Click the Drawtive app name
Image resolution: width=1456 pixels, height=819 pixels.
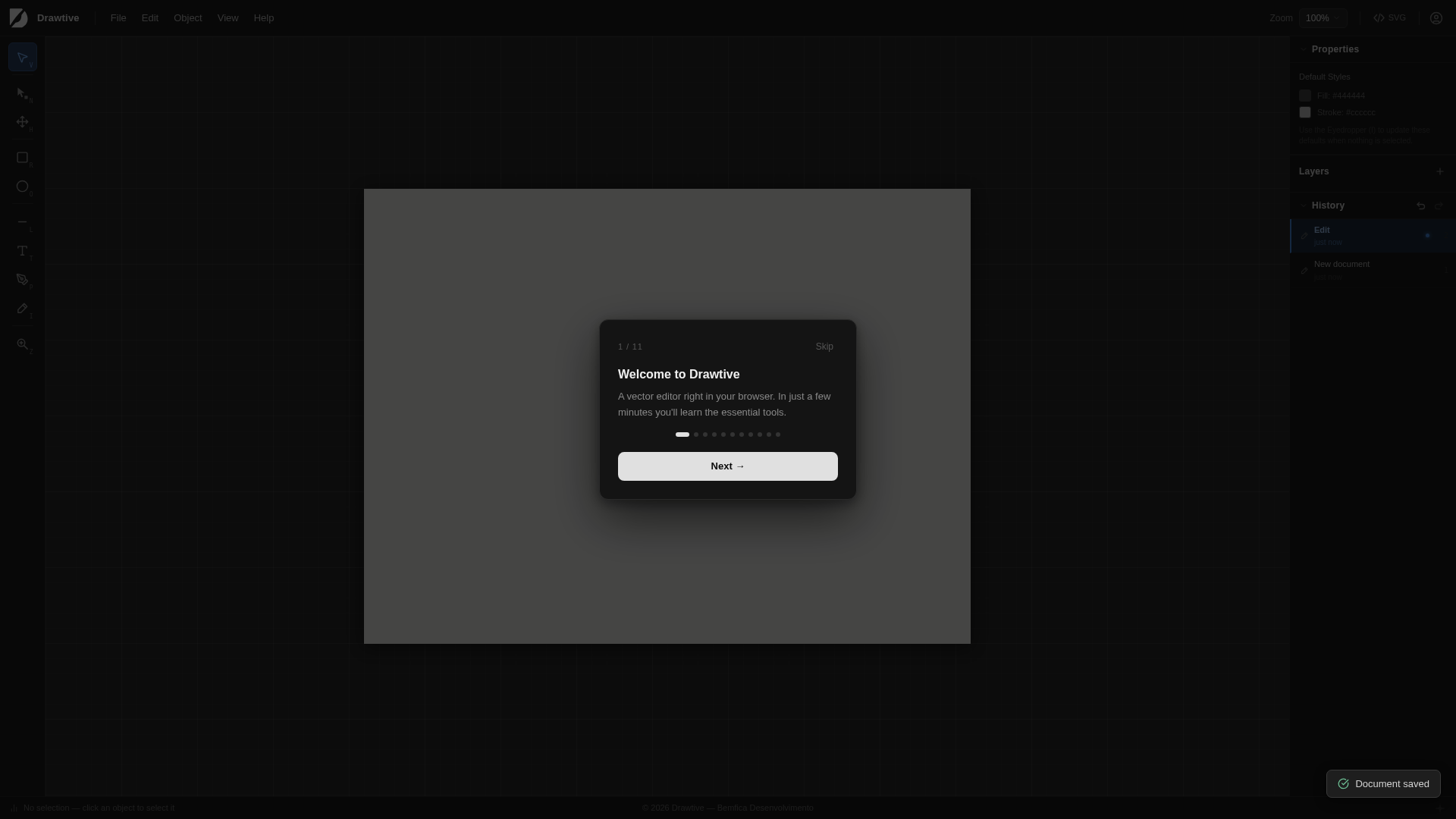58,18
